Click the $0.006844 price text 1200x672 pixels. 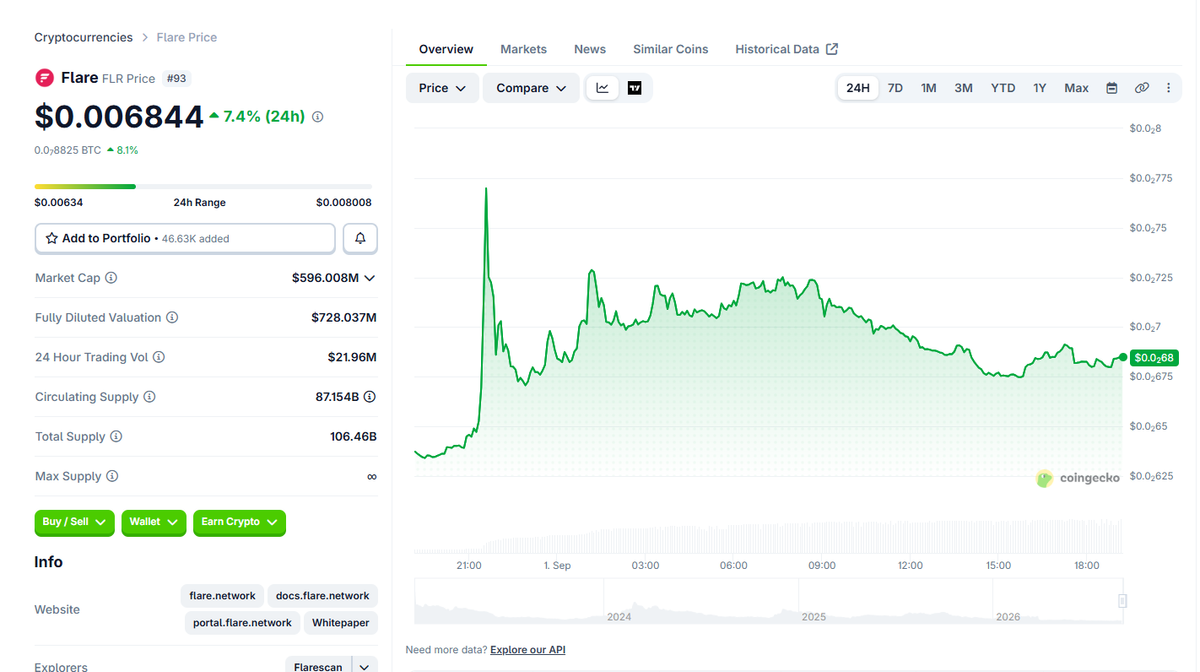119,117
